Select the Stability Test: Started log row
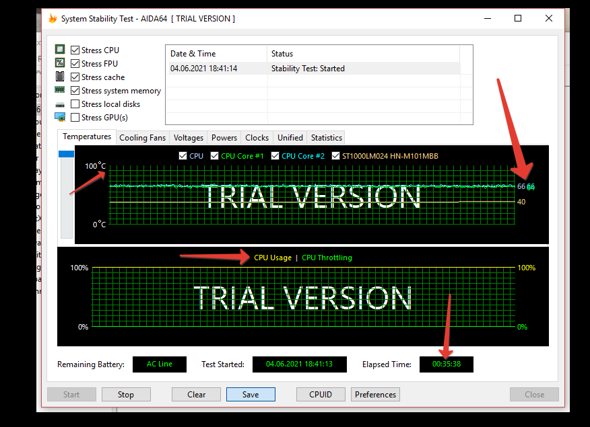This screenshot has width=590, height=427. 314,68
